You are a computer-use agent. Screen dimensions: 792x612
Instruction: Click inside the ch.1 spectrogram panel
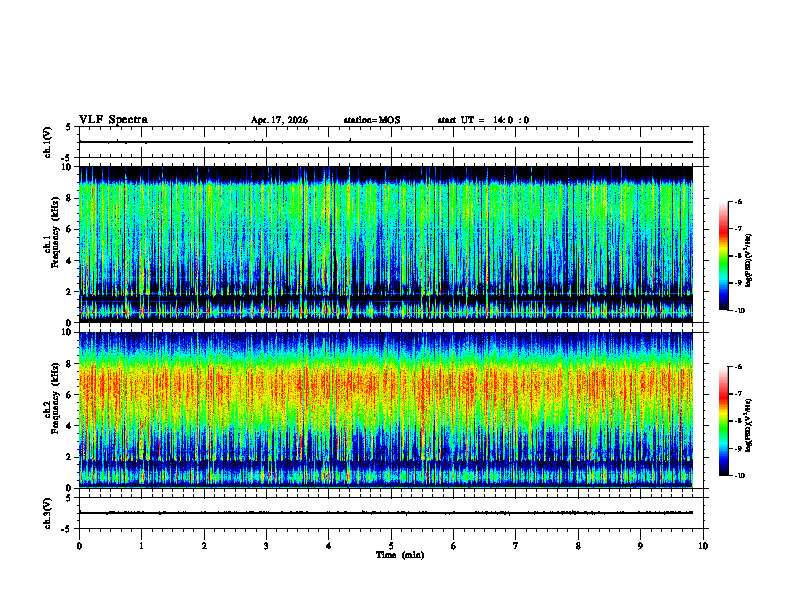[386, 244]
